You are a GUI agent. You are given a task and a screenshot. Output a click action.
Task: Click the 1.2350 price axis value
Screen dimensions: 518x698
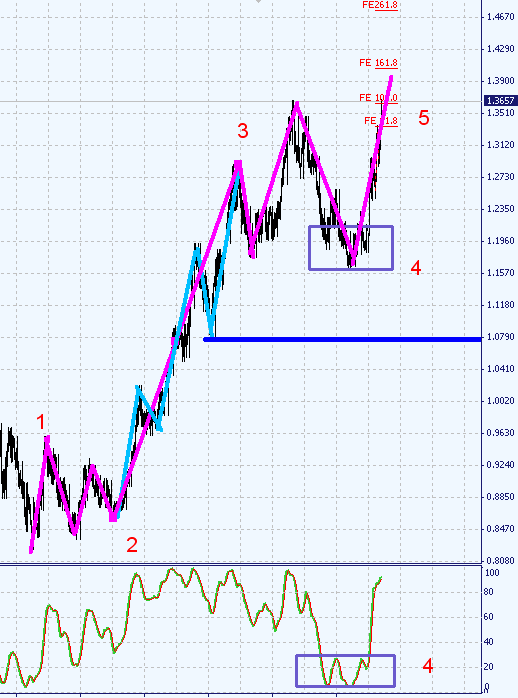(501, 209)
